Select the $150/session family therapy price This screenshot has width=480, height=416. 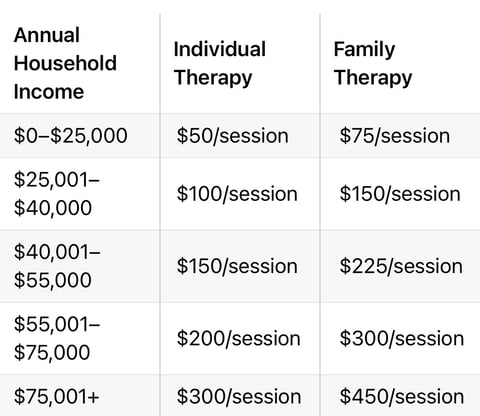click(x=400, y=194)
